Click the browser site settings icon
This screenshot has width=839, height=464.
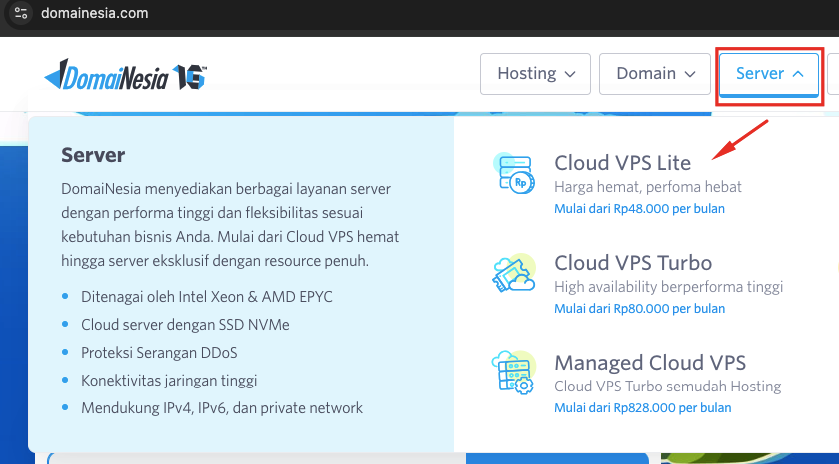pyautogui.click(x=21, y=13)
